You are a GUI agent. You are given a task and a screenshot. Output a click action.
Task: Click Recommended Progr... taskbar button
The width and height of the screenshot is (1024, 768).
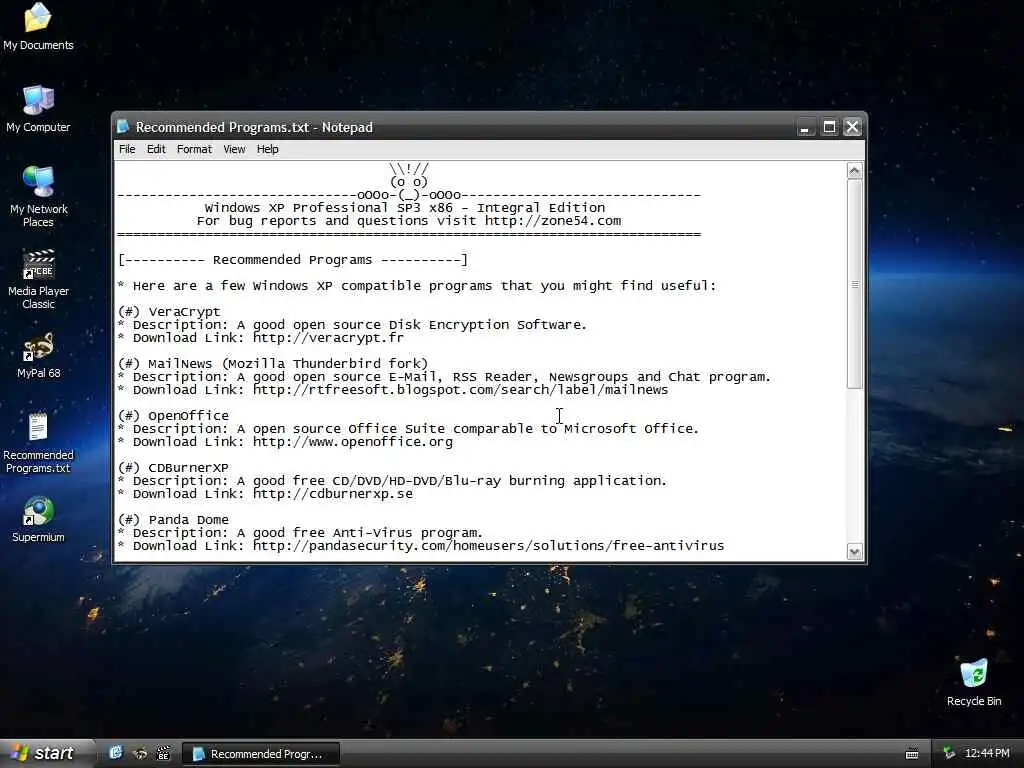pyautogui.click(x=260, y=754)
